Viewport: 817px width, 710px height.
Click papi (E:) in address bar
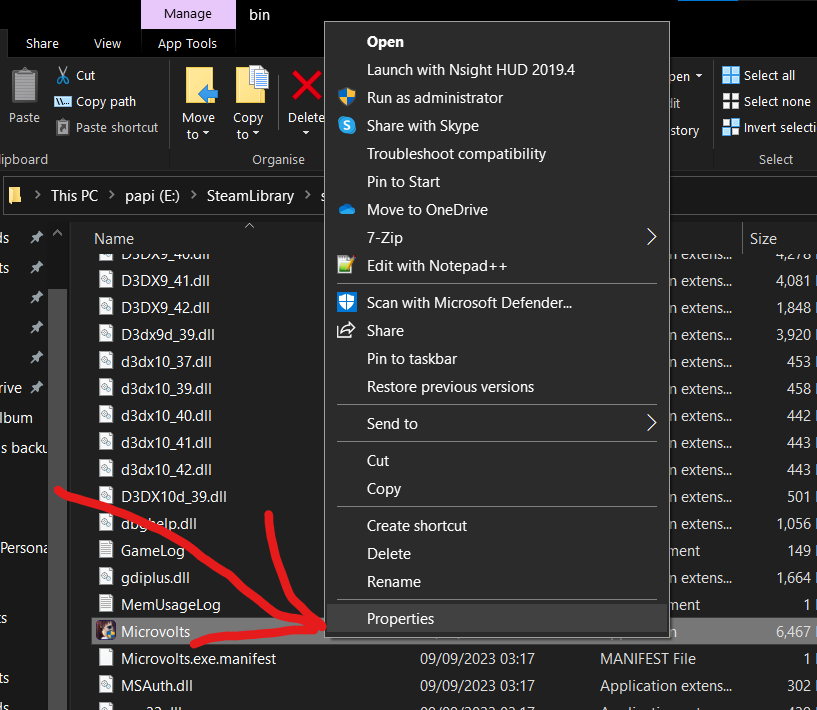point(152,195)
